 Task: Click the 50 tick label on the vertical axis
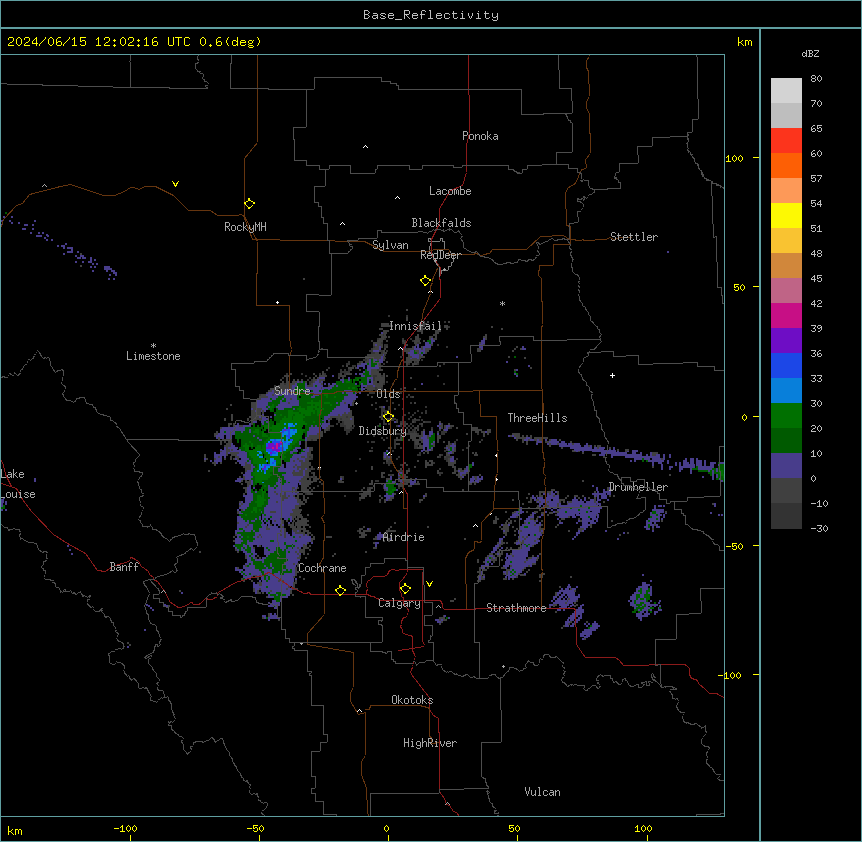[739, 287]
